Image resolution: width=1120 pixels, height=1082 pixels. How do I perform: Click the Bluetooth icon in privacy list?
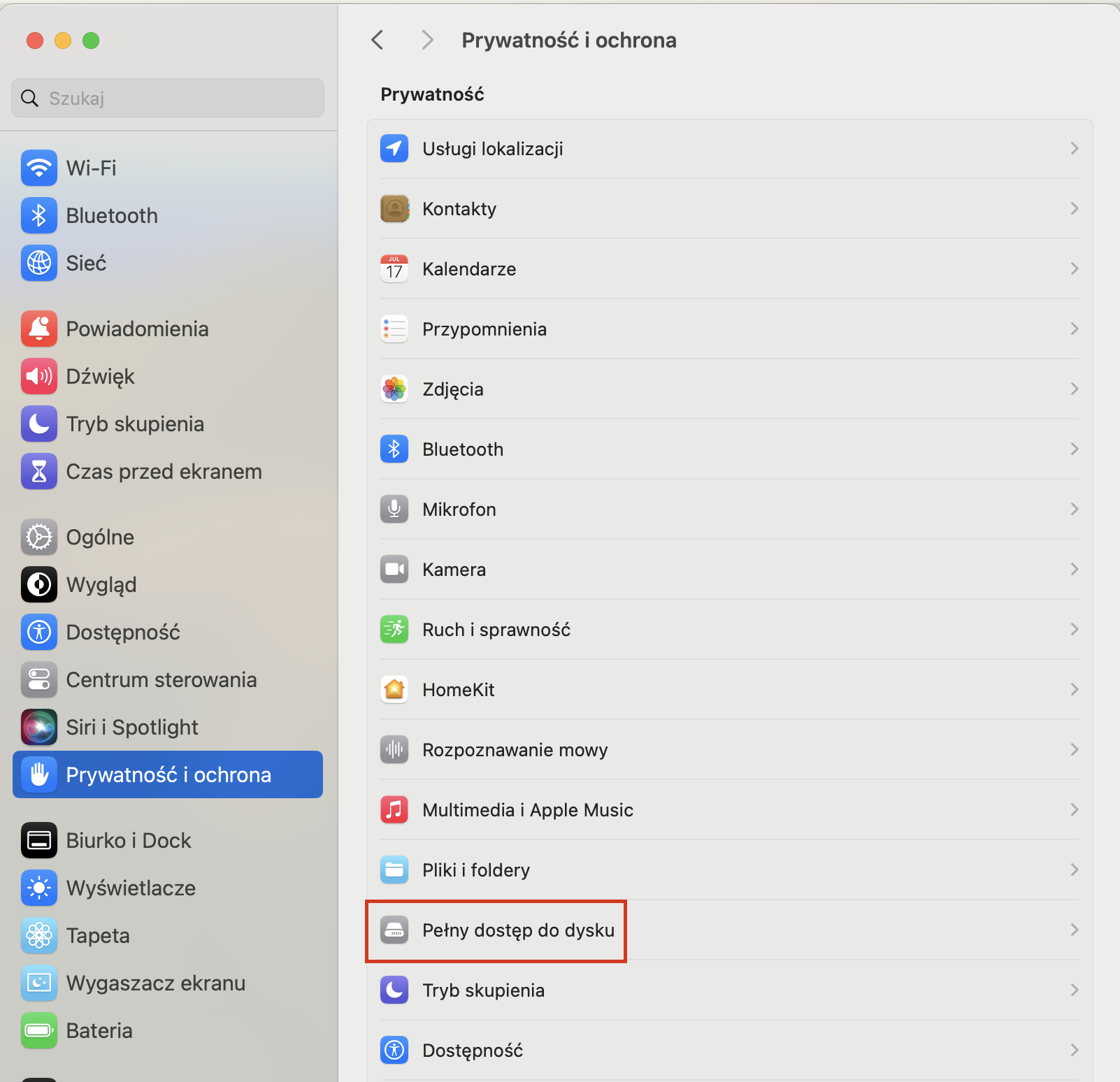[x=394, y=449]
